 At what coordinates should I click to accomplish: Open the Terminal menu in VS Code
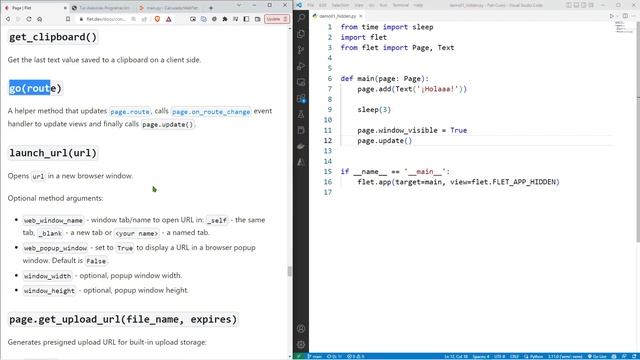point(400,5)
